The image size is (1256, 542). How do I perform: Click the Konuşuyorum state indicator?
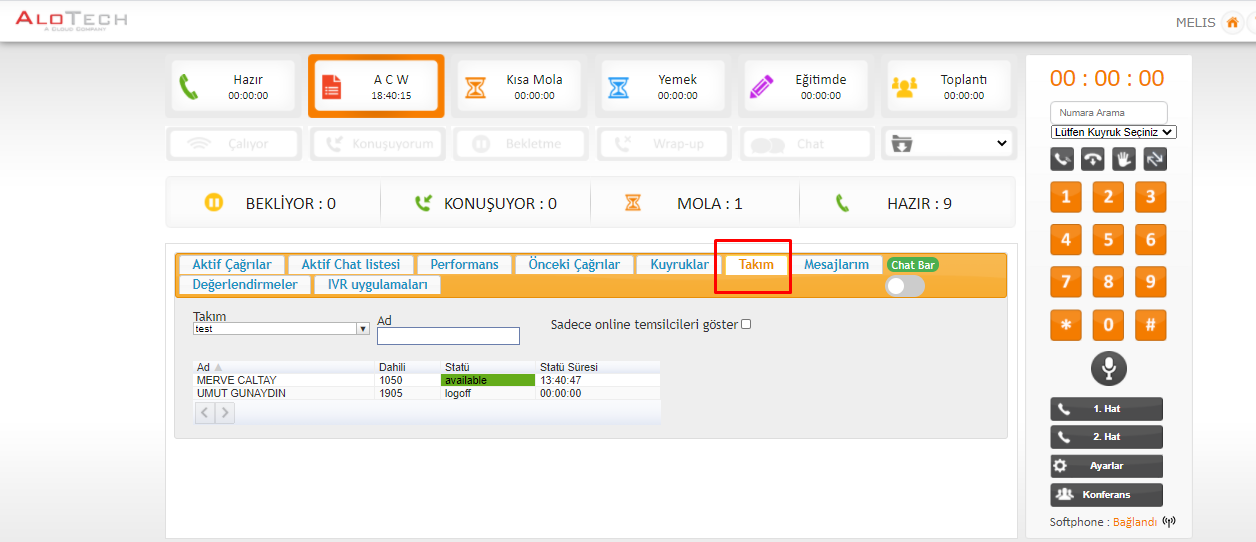tap(379, 144)
